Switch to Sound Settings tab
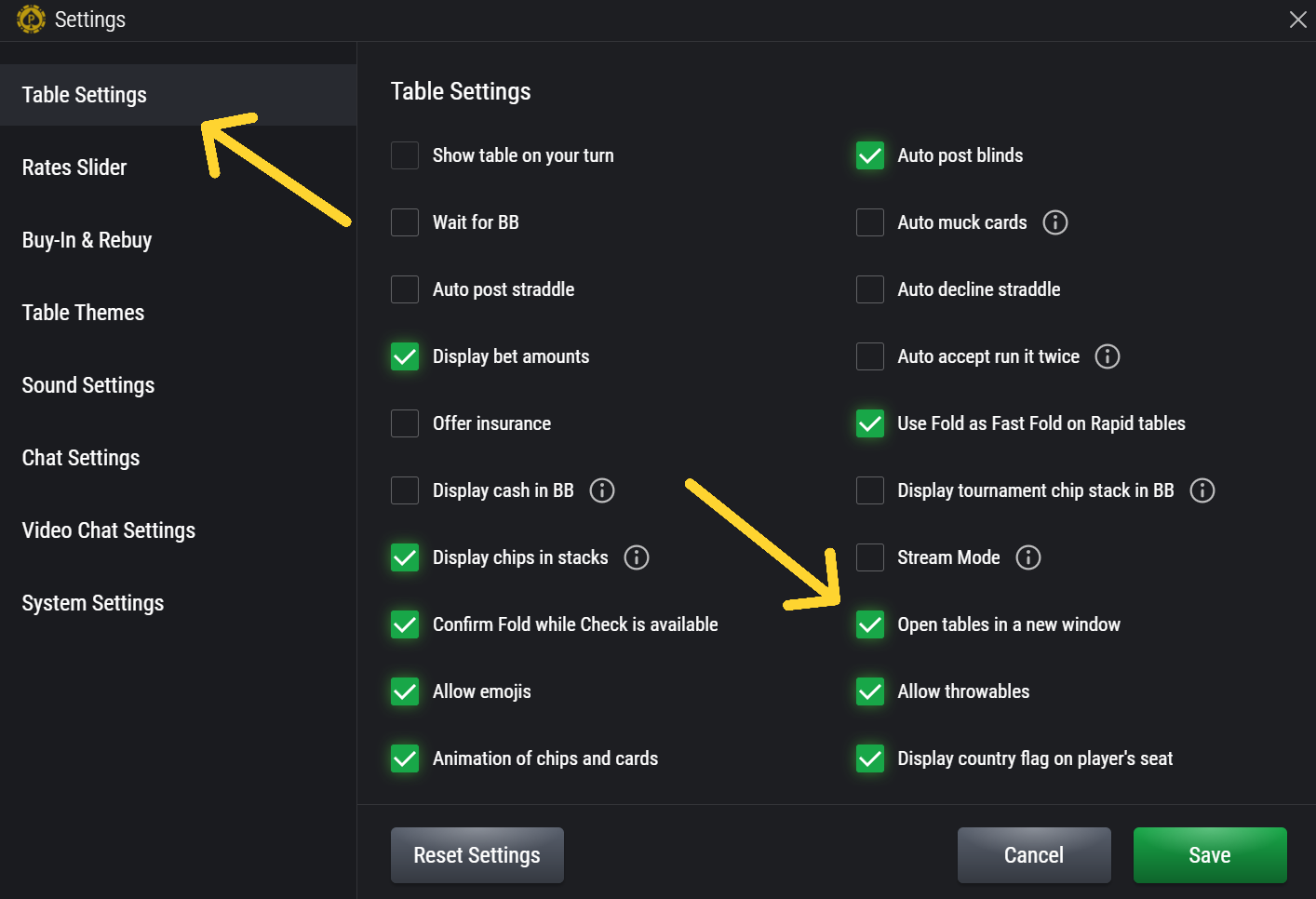The image size is (1316, 899). click(88, 385)
